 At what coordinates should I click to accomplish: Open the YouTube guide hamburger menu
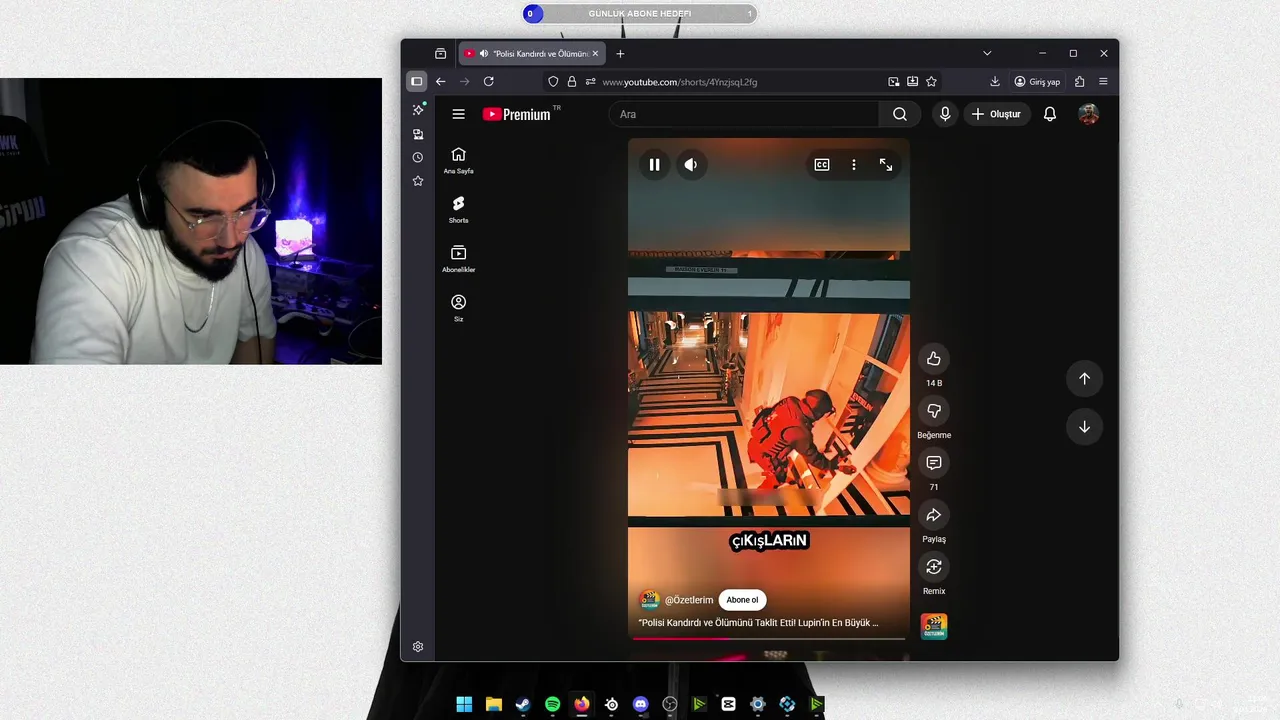click(458, 114)
